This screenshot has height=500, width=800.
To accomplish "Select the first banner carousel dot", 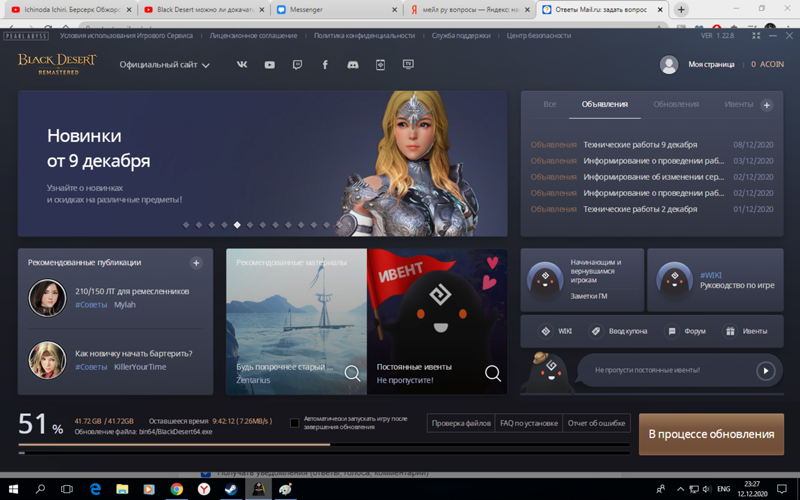I will pos(186,225).
